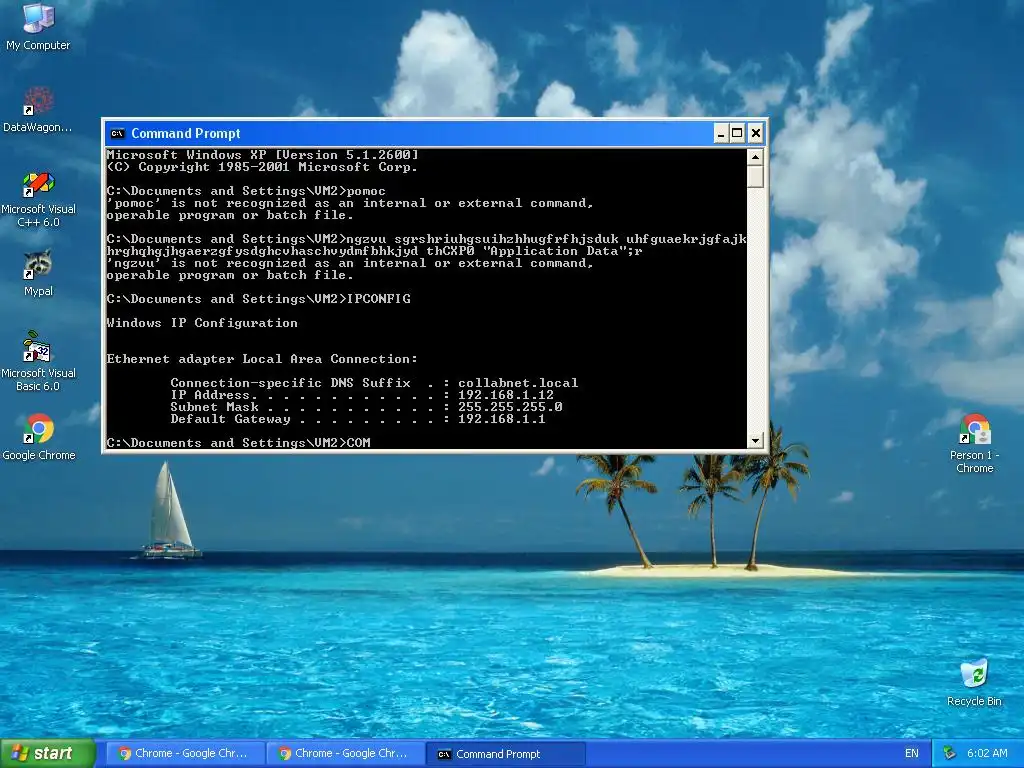The height and width of the screenshot is (768, 1024).
Task: Click the Subnet Mask value 255.255.255.0
Action: pos(510,407)
